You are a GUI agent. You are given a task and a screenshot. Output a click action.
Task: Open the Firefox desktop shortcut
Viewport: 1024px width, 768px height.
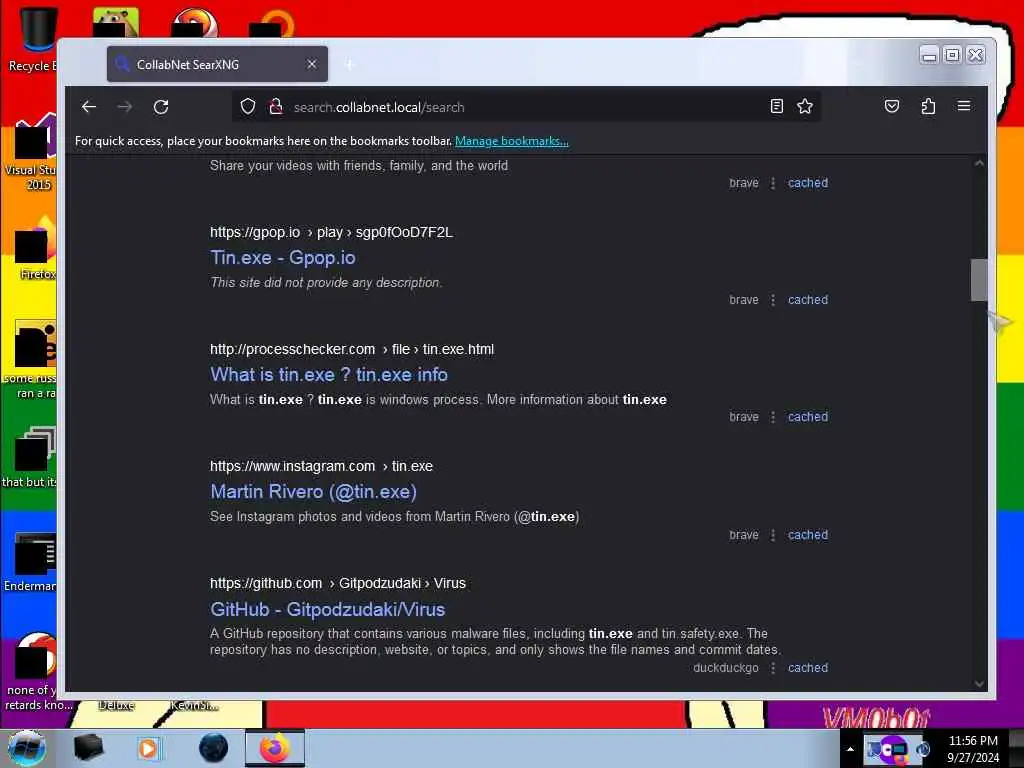point(34,248)
